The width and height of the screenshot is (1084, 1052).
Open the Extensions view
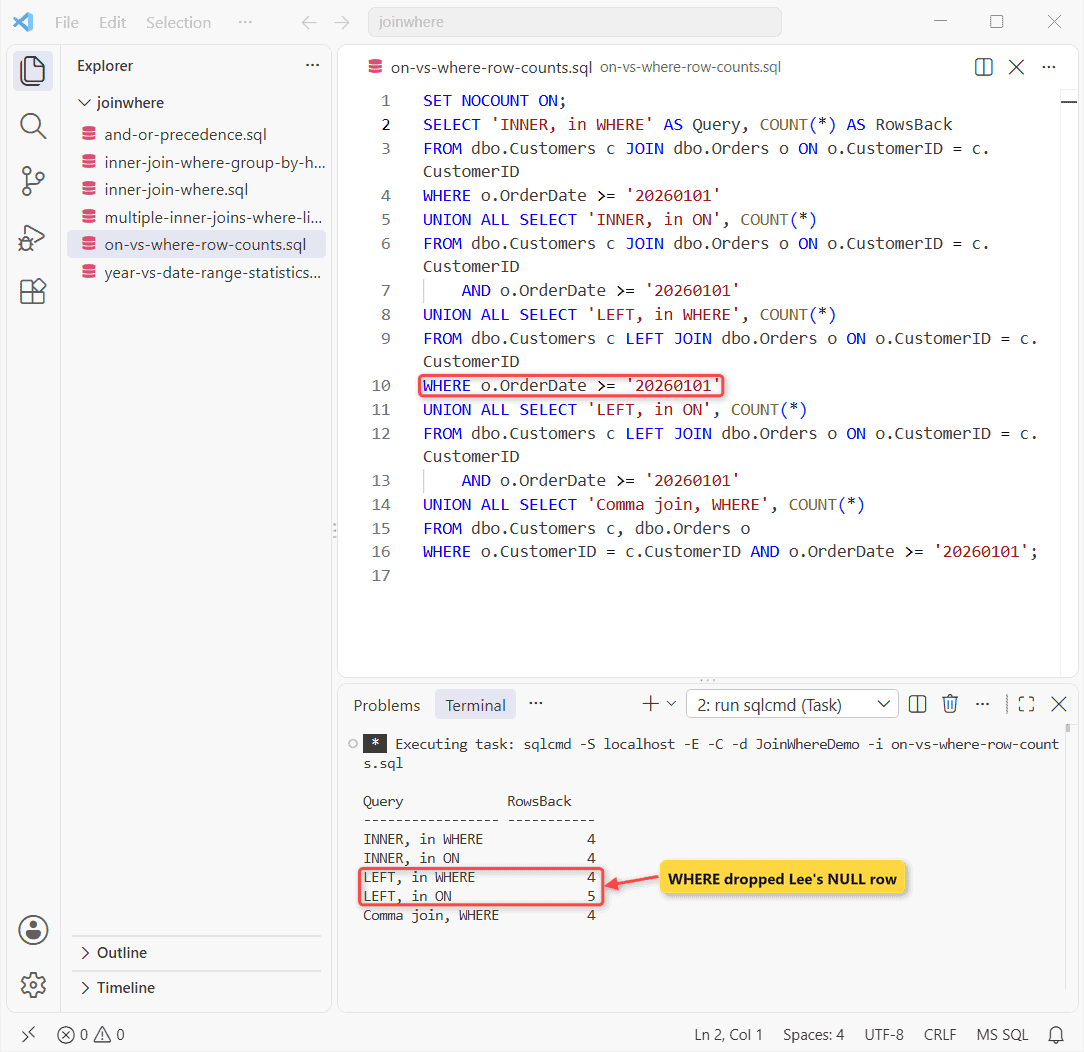click(x=32, y=292)
